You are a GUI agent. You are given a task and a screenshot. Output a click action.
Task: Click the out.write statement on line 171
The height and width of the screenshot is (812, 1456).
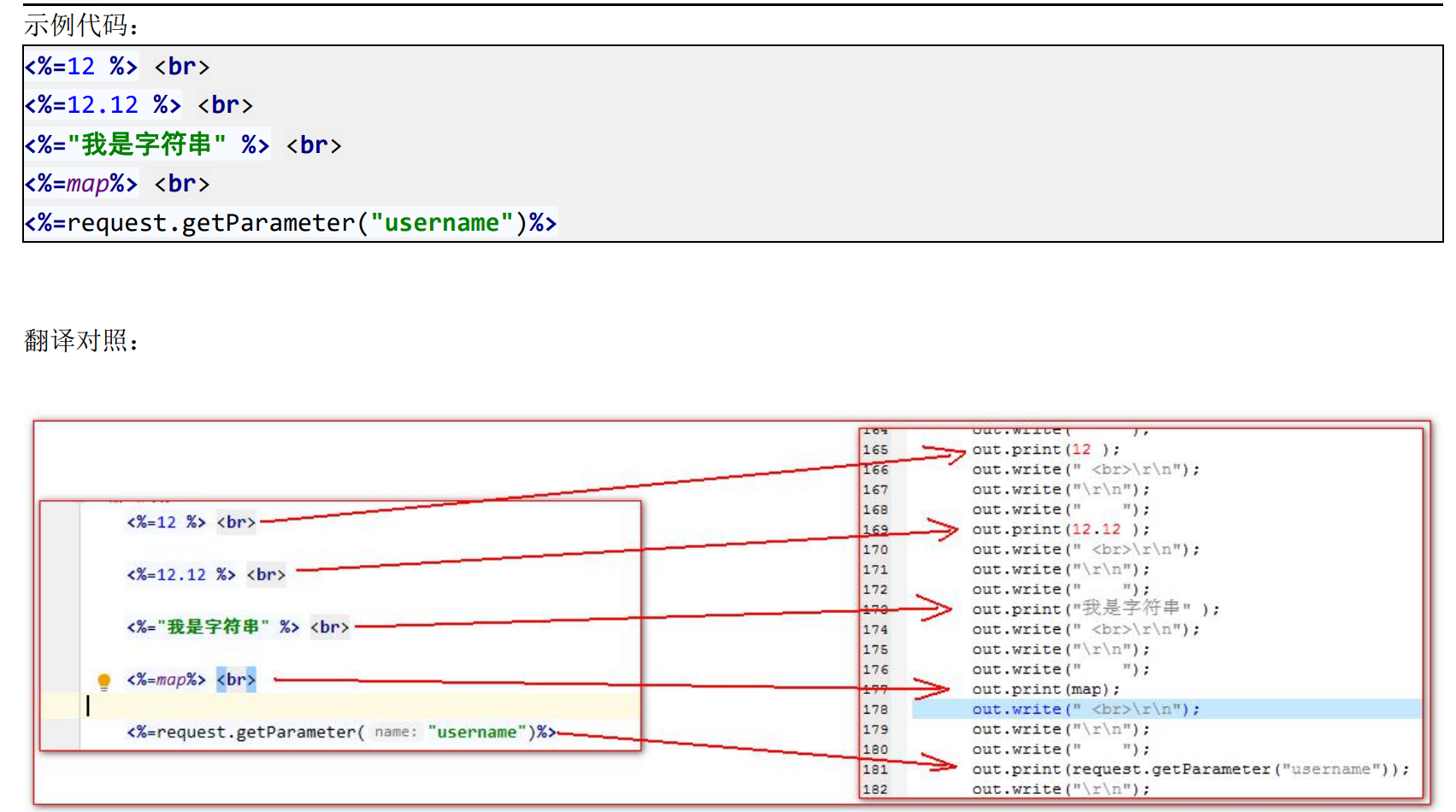(x=1061, y=569)
